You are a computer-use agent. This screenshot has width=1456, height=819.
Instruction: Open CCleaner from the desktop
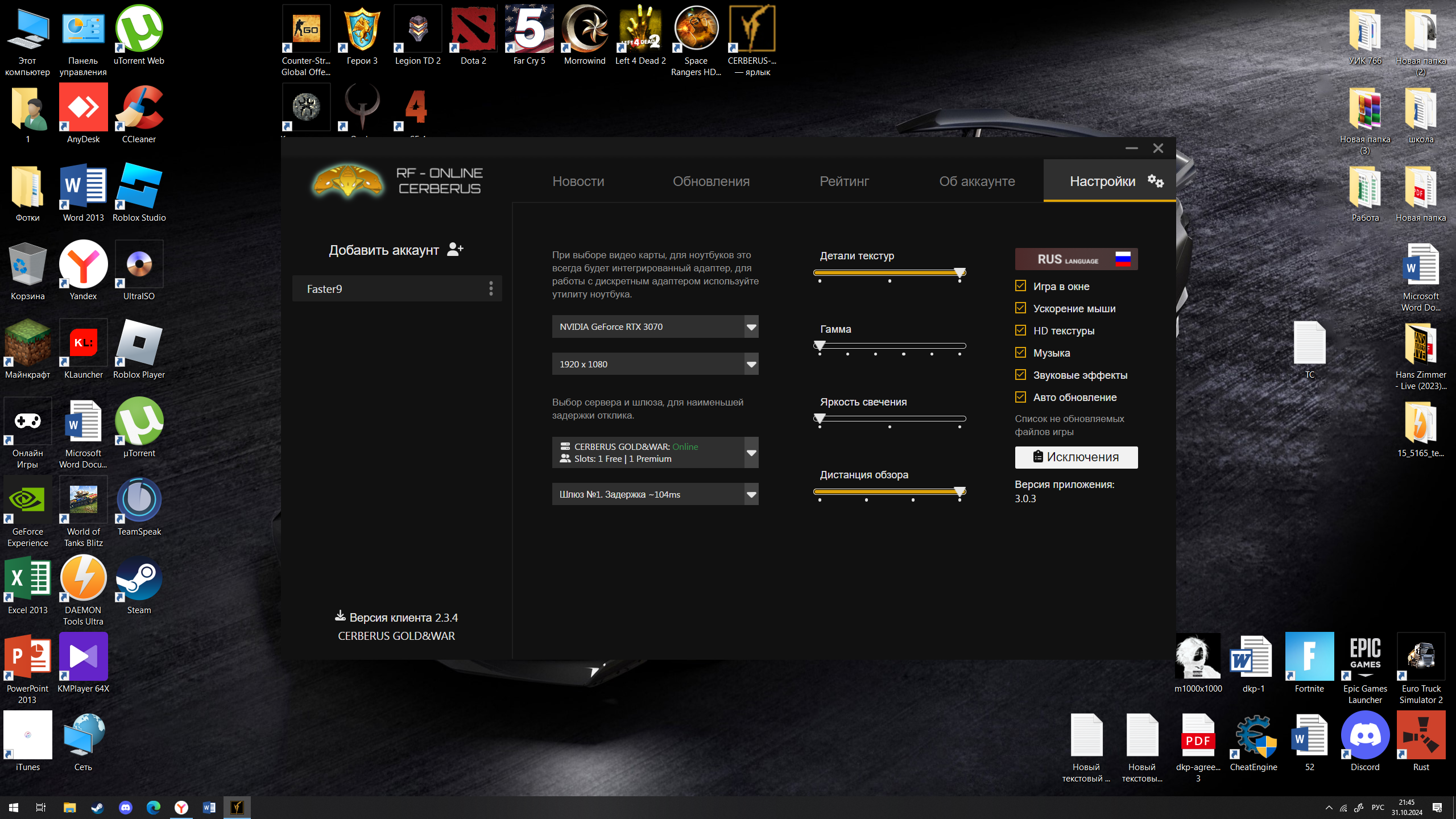pos(139,114)
